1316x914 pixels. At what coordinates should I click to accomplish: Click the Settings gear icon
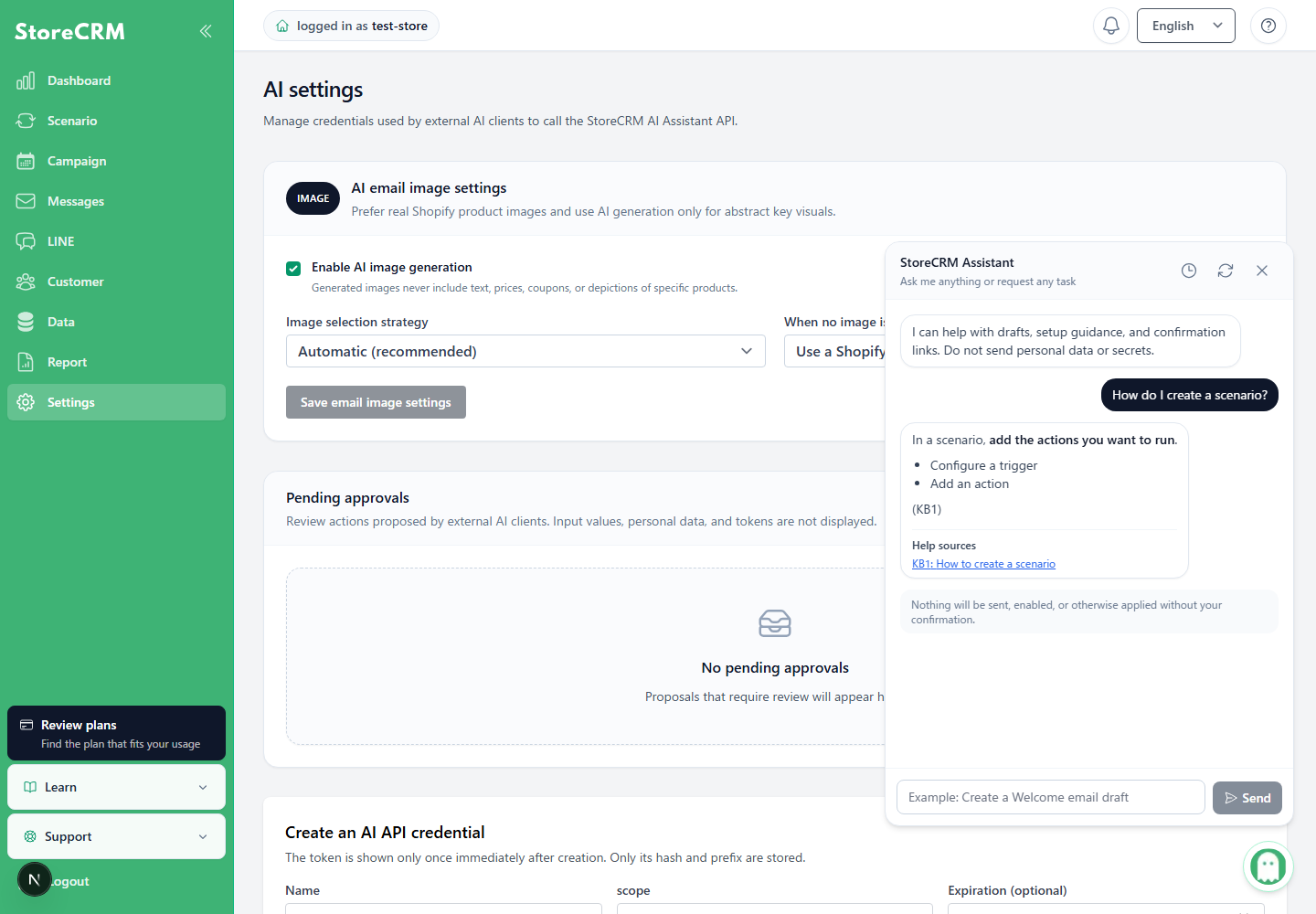[26, 402]
